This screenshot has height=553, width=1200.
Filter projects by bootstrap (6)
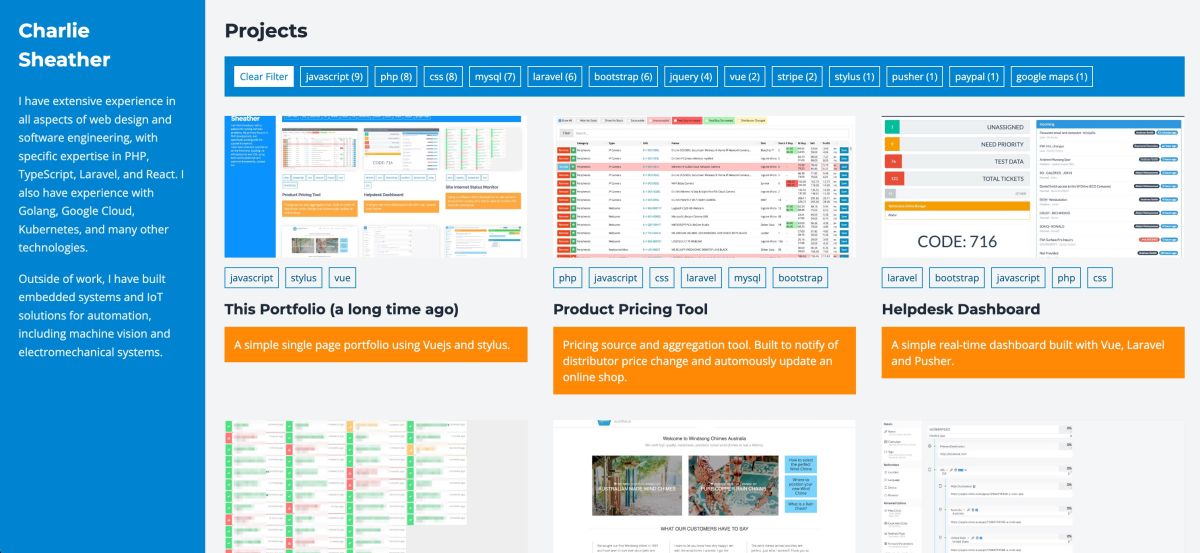(622, 77)
